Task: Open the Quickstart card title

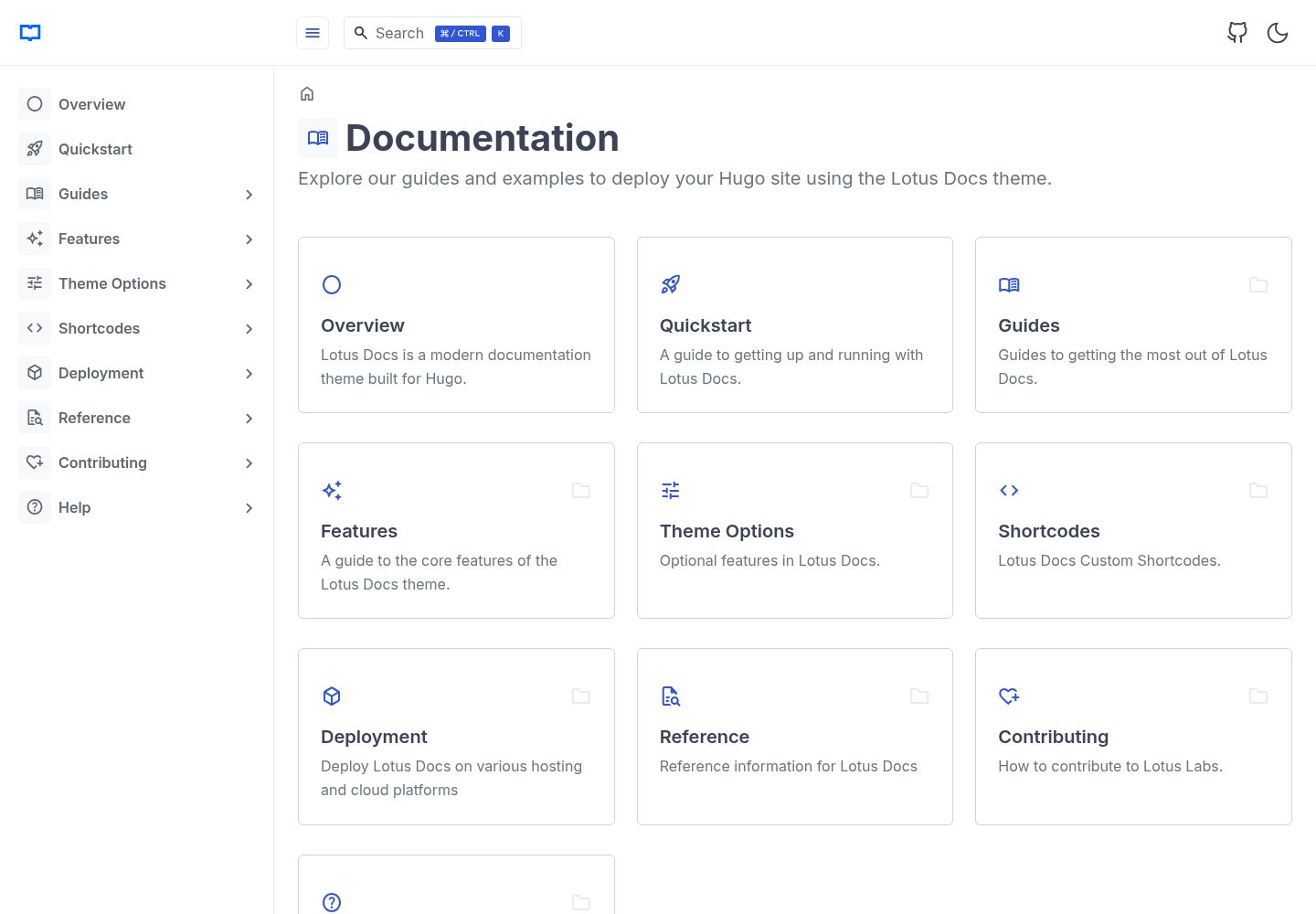Action: (x=706, y=325)
